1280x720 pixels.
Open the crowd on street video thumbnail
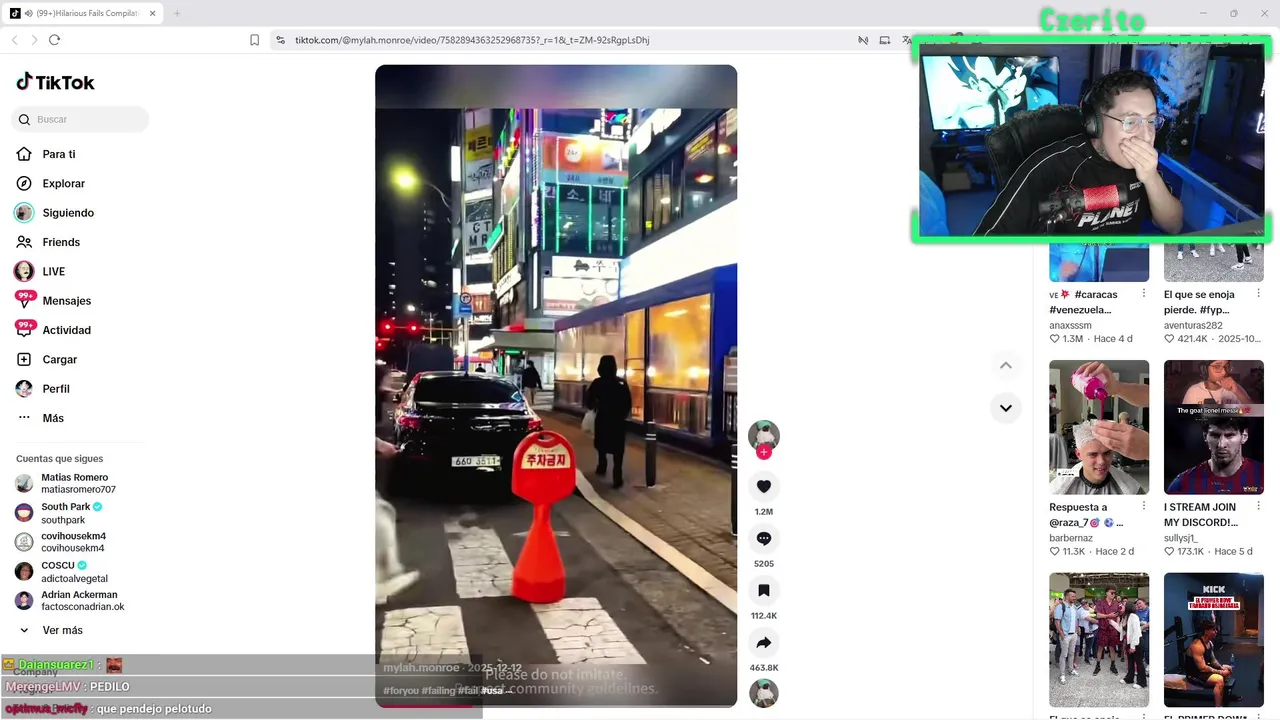tap(1099, 640)
